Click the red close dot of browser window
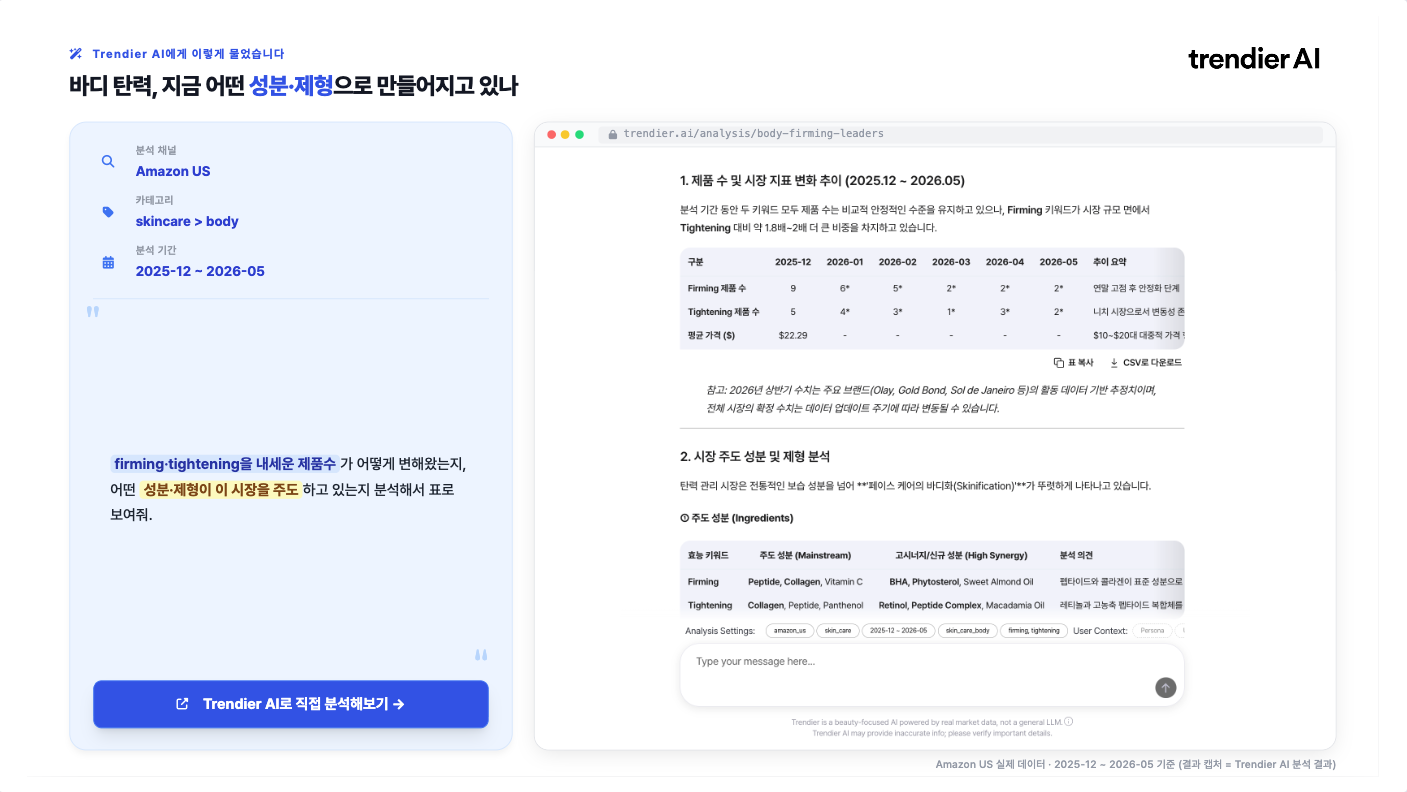The height and width of the screenshot is (792, 1407). click(x=551, y=134)
